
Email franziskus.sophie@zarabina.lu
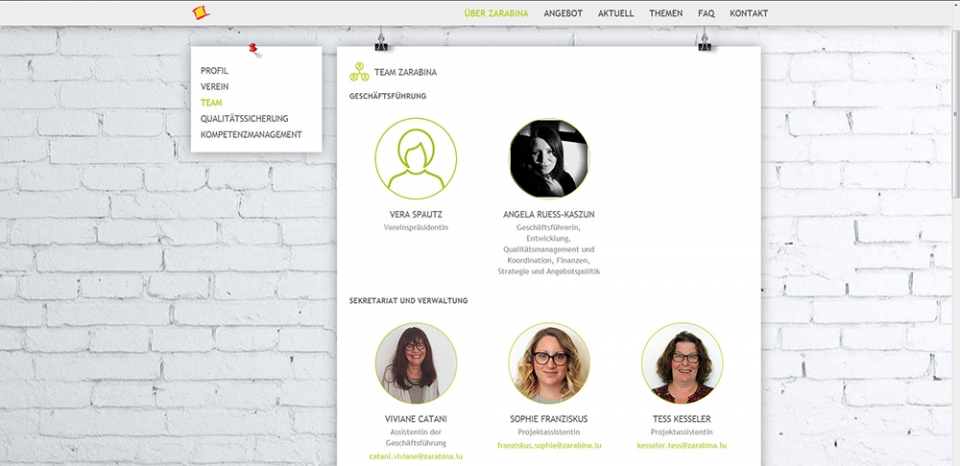tap(549, 446)
